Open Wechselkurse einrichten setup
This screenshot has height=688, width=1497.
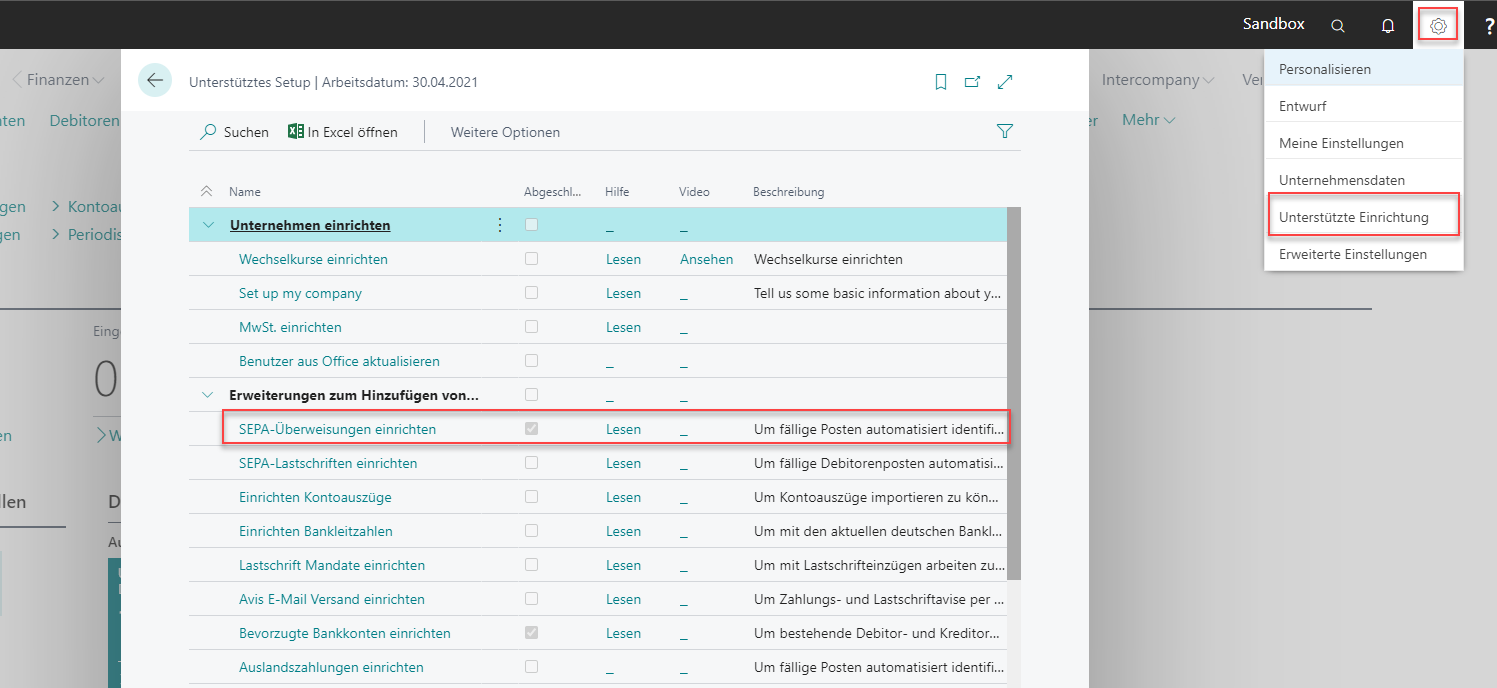click(313, 259)
